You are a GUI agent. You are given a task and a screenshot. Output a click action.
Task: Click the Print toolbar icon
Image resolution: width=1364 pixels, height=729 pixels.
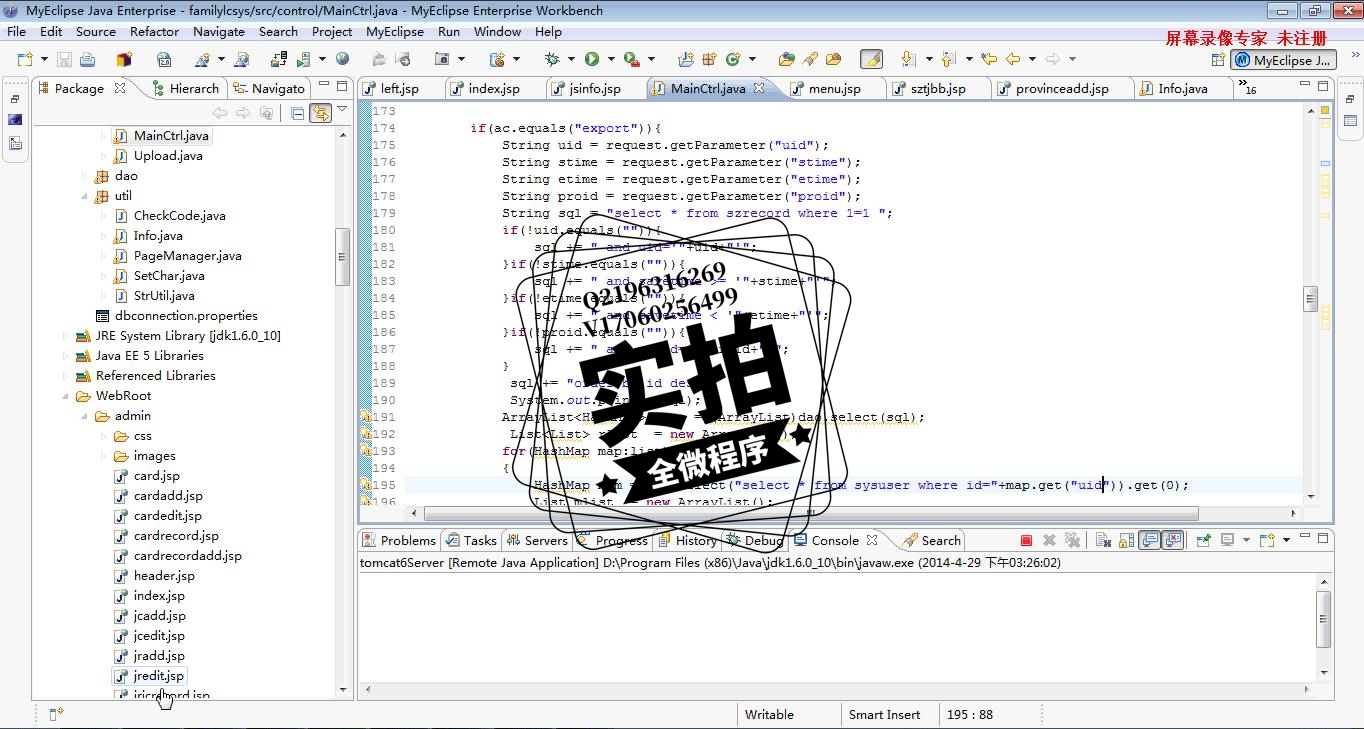click(87, 59)
